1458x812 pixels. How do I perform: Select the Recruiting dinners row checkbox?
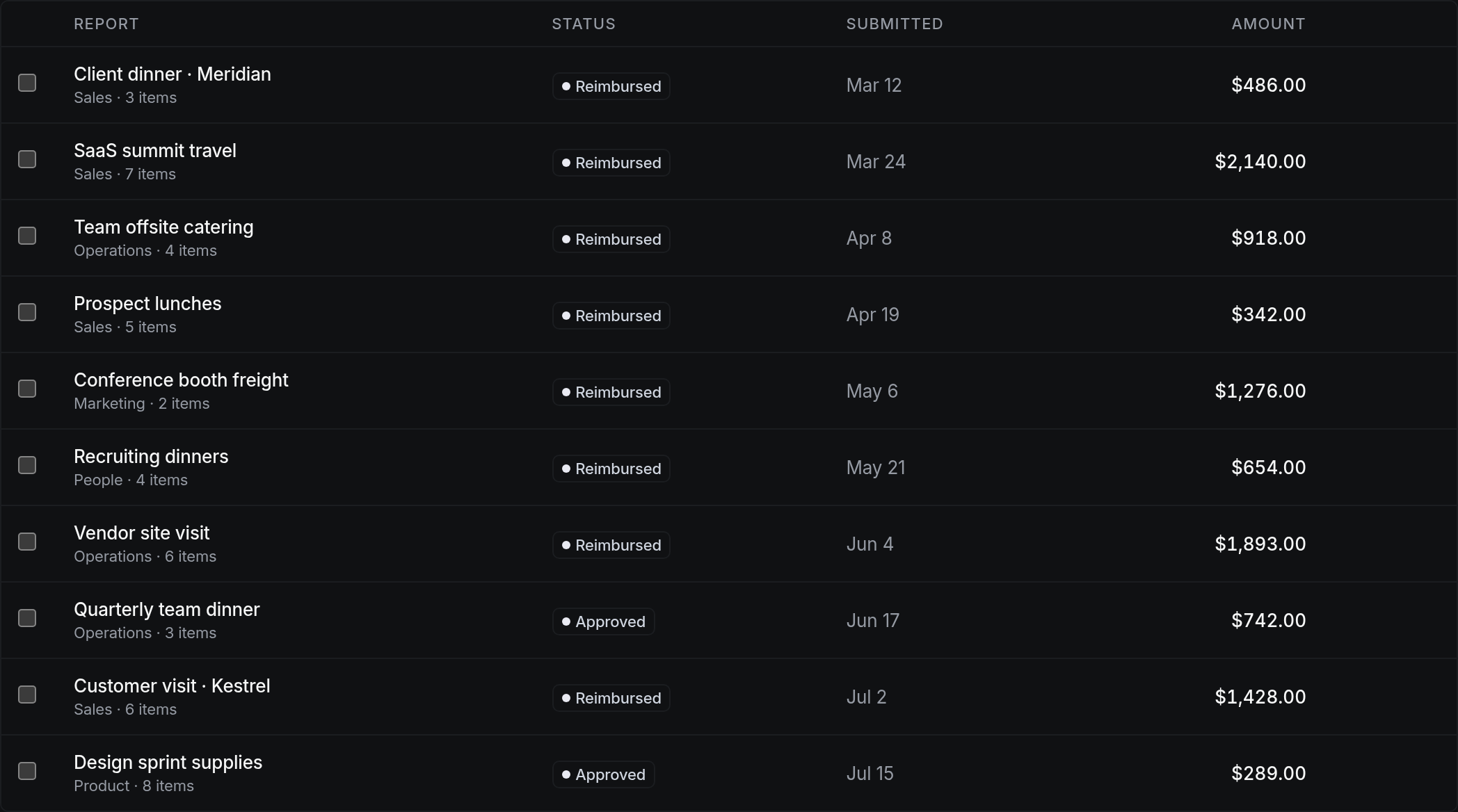pyautogui.click(x=27, y=465)
